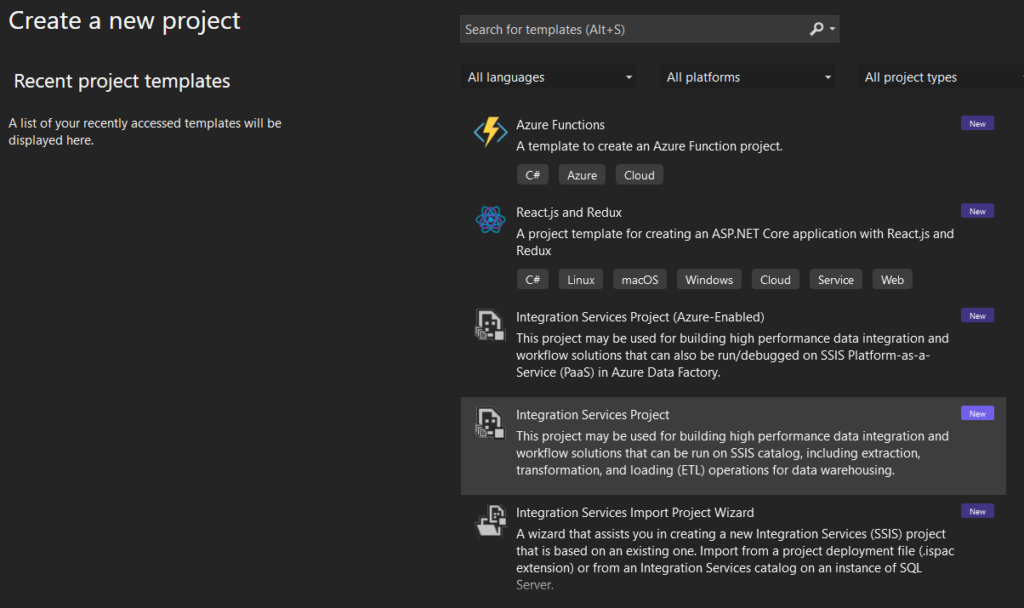The image size is (1024, 608).
Task: Click the Cloud tag under React.js and Redux
Action: pos(775,280)
